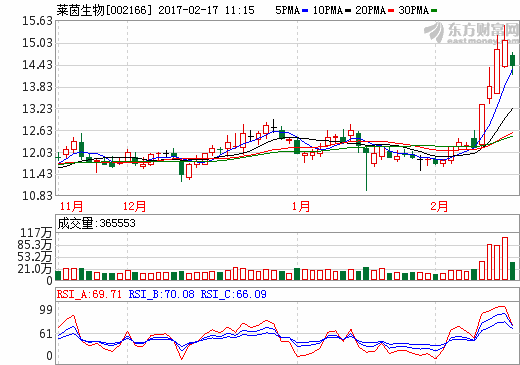Click the 99 RSI axis label
Image resolution: width=520 pixels, height=365 pixels.
tap(46, 310)
